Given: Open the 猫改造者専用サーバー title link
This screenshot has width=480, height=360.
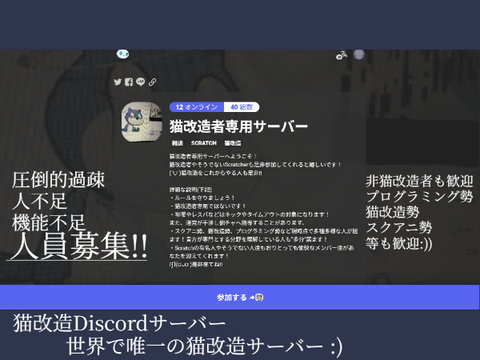Looking at the screenshot, I should pyautogui.click(x=238, y=126).
